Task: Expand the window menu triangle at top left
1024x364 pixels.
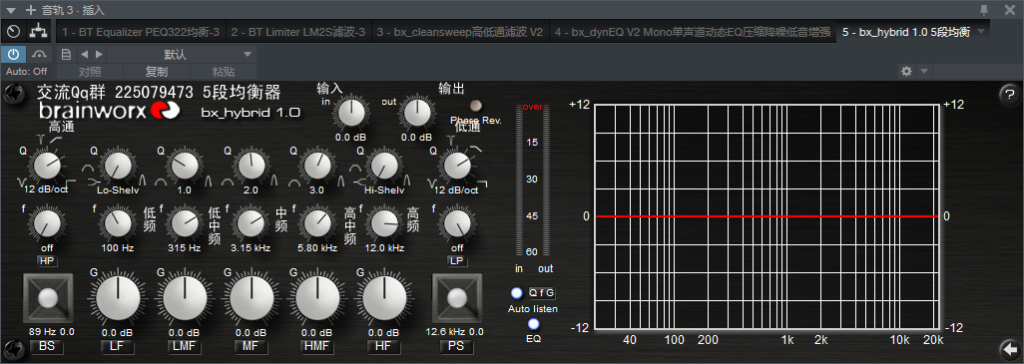Action: click(11, 10)
